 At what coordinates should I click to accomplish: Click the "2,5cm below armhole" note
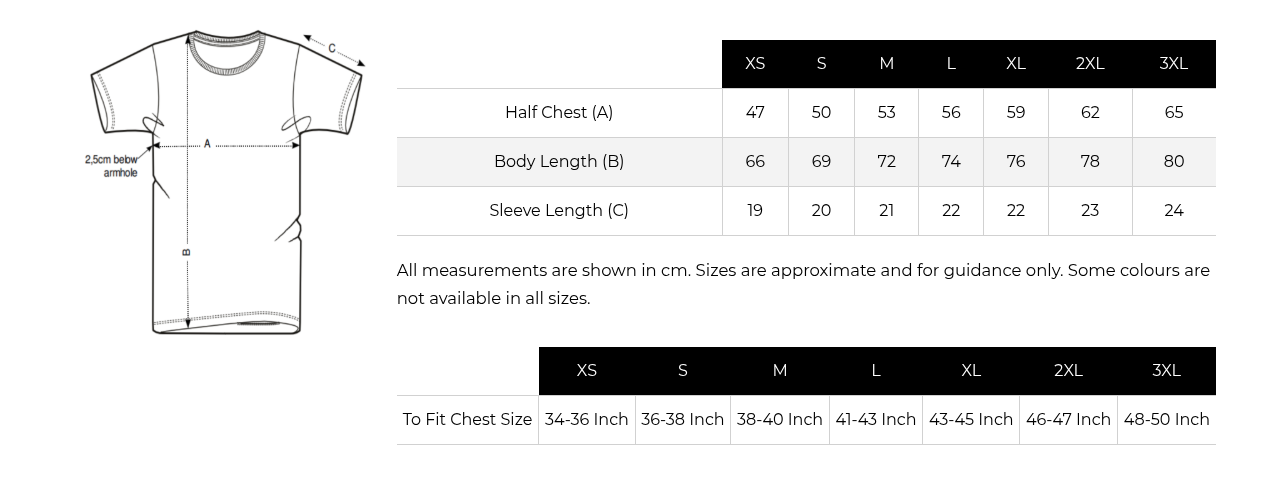coord(111,166)
